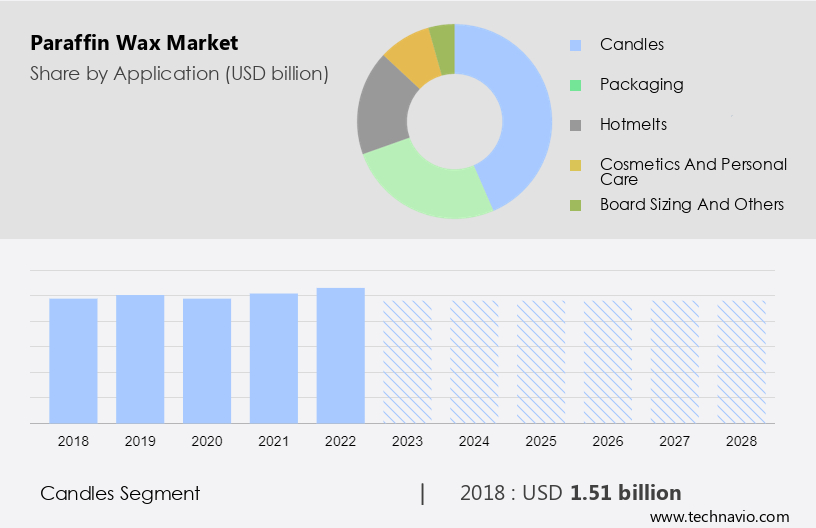Click the 2022 solid bar
816x528 pixels.
click(340, 355)
